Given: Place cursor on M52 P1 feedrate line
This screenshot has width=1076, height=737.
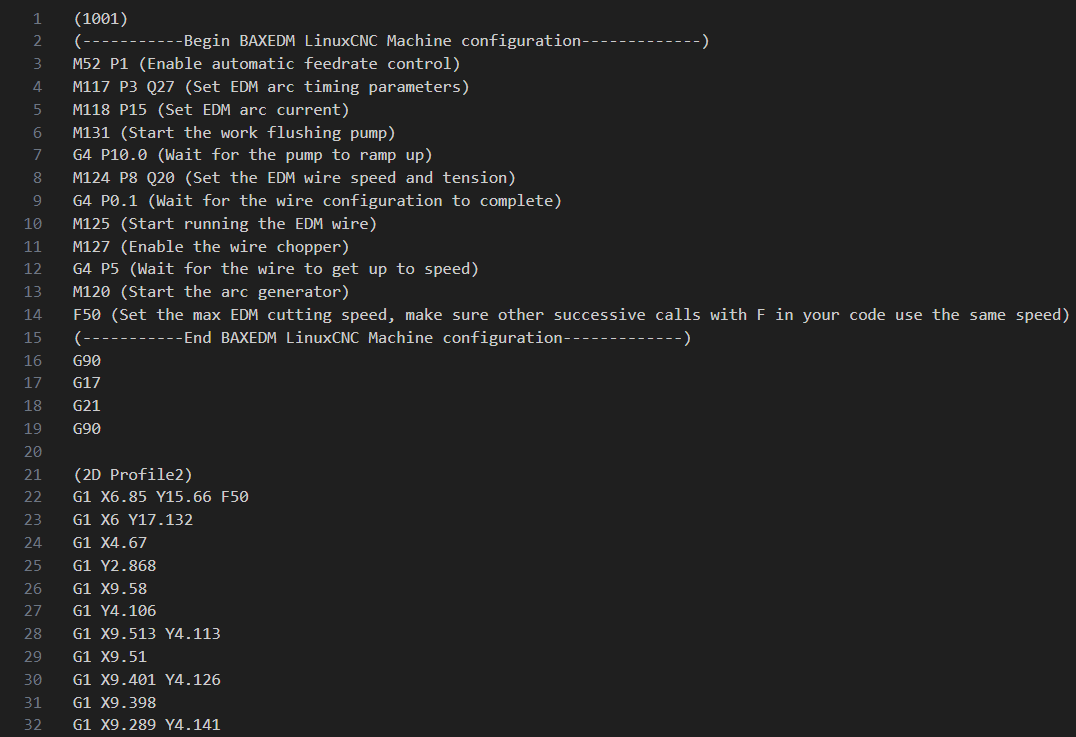Looking at the screenshot, I should tap(266, 64).
